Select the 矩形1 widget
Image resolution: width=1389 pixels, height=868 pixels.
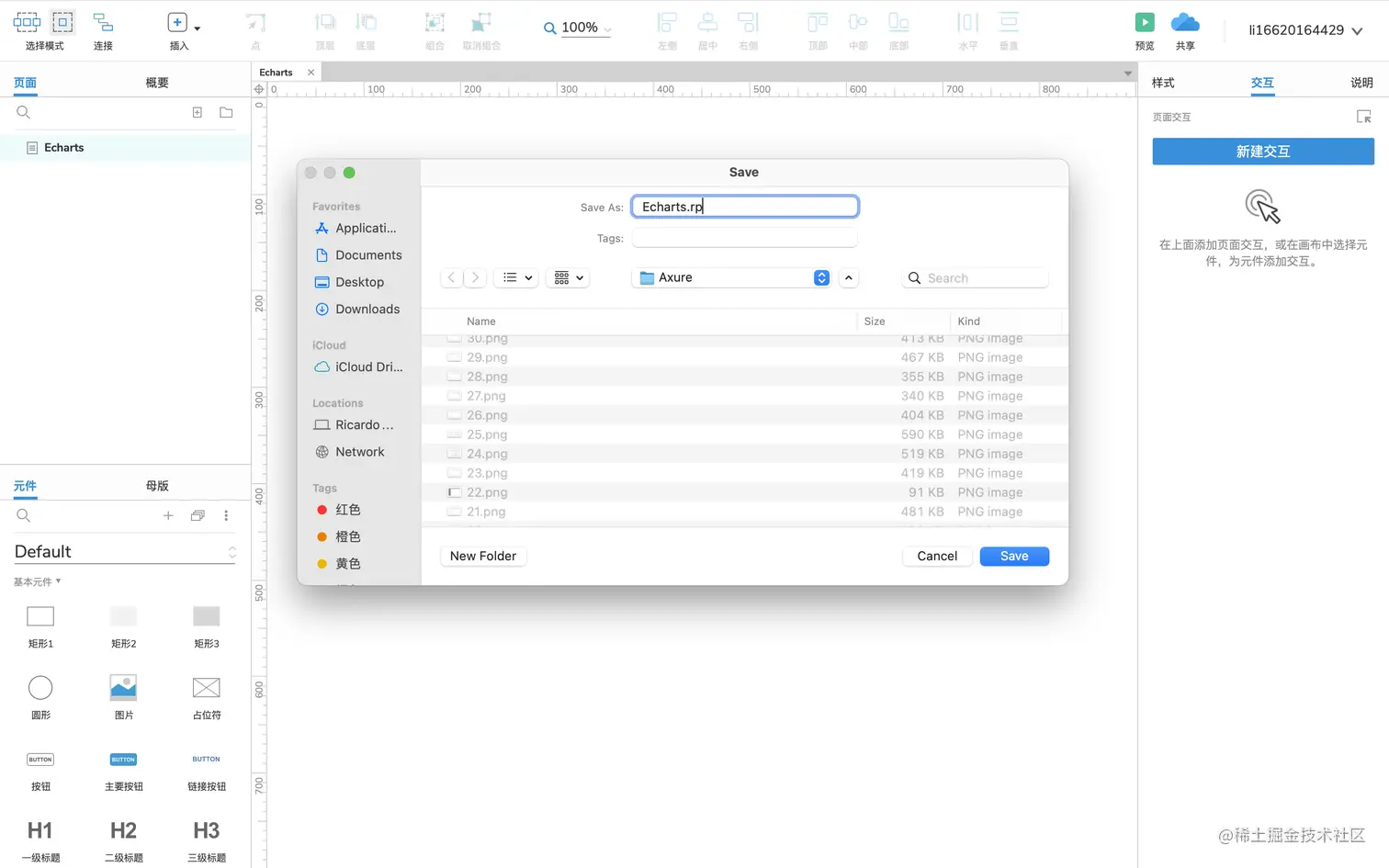[40, 626]
